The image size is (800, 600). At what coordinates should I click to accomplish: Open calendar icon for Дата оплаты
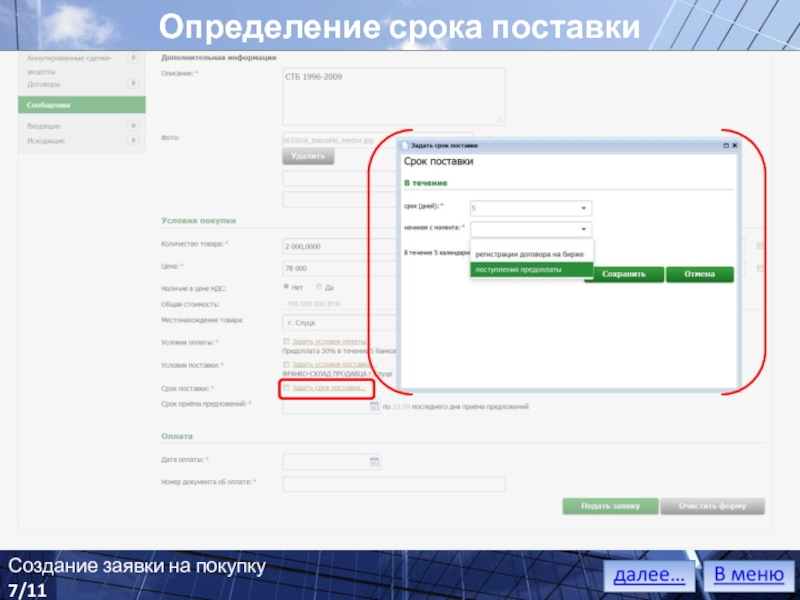(x=374, y=462)
